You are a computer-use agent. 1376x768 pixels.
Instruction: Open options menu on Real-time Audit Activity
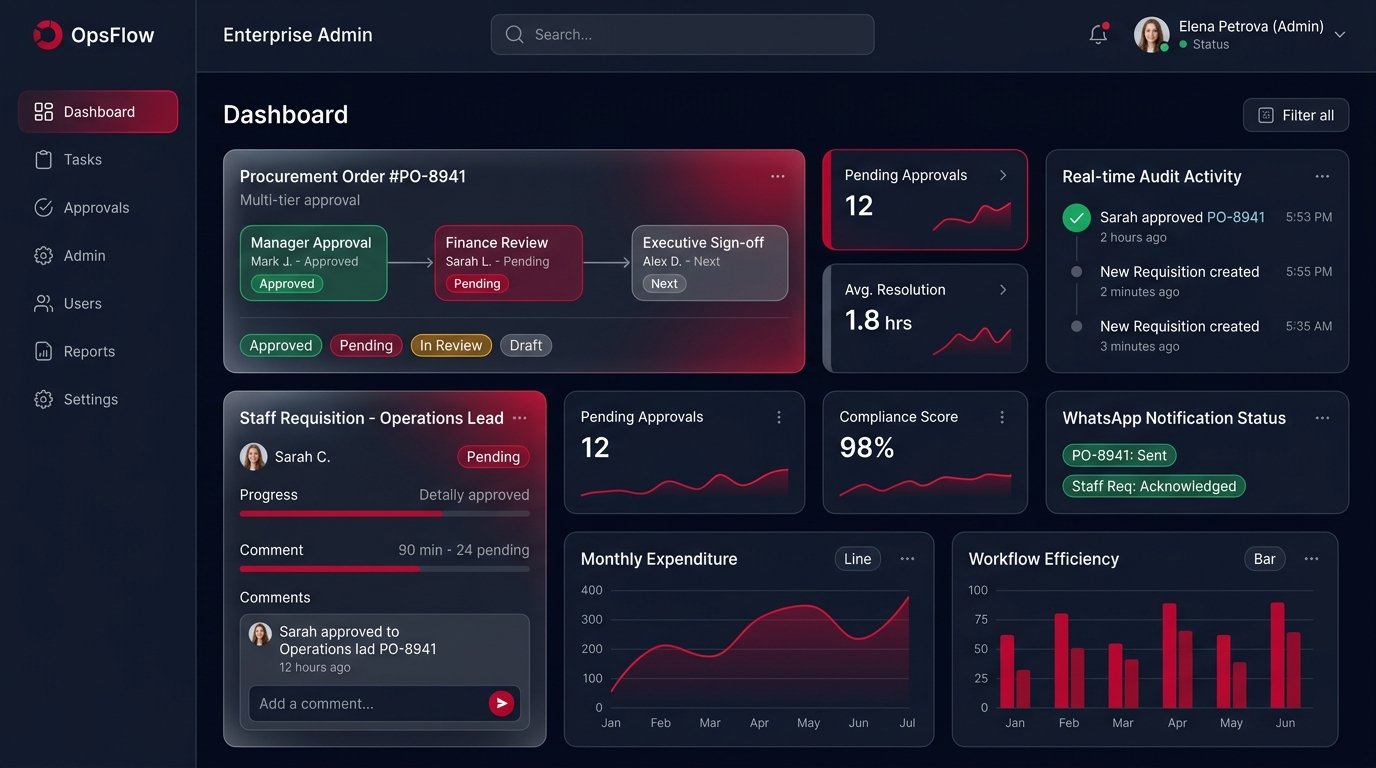click(1322, 176)
